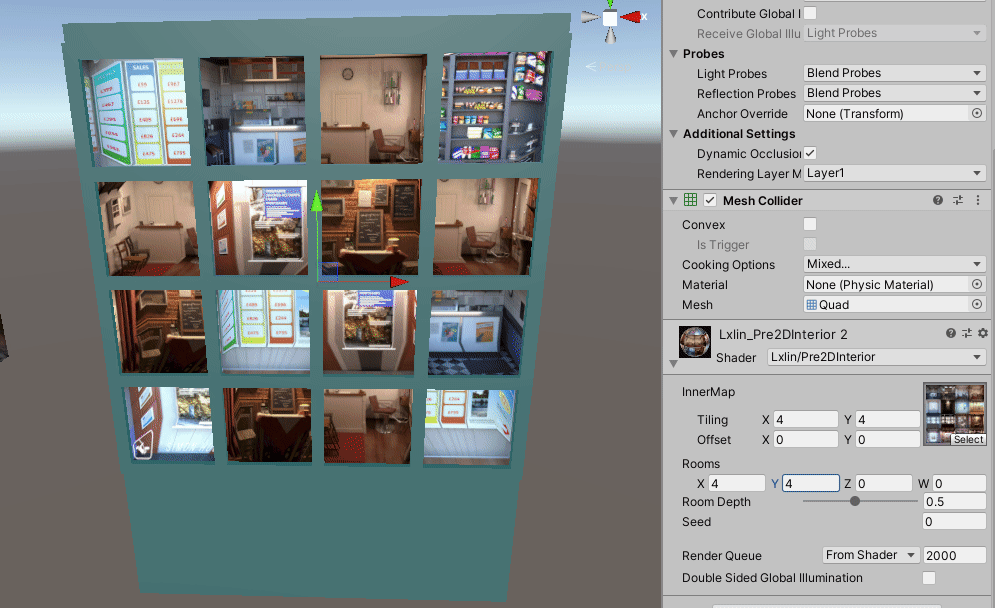This screenshot has height=608, width=995.
Task: Toggle Double Sided Global Illumination checkbox
Action: pos(929,578)
